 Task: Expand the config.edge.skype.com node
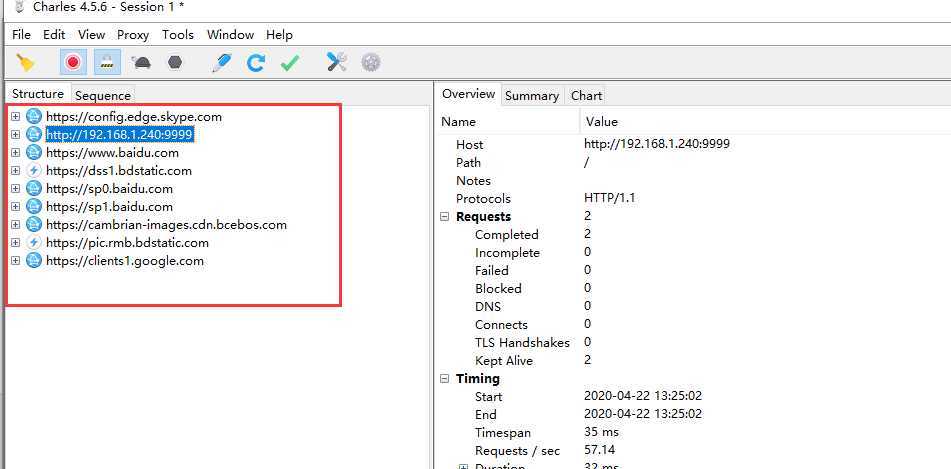coord(16,116)
